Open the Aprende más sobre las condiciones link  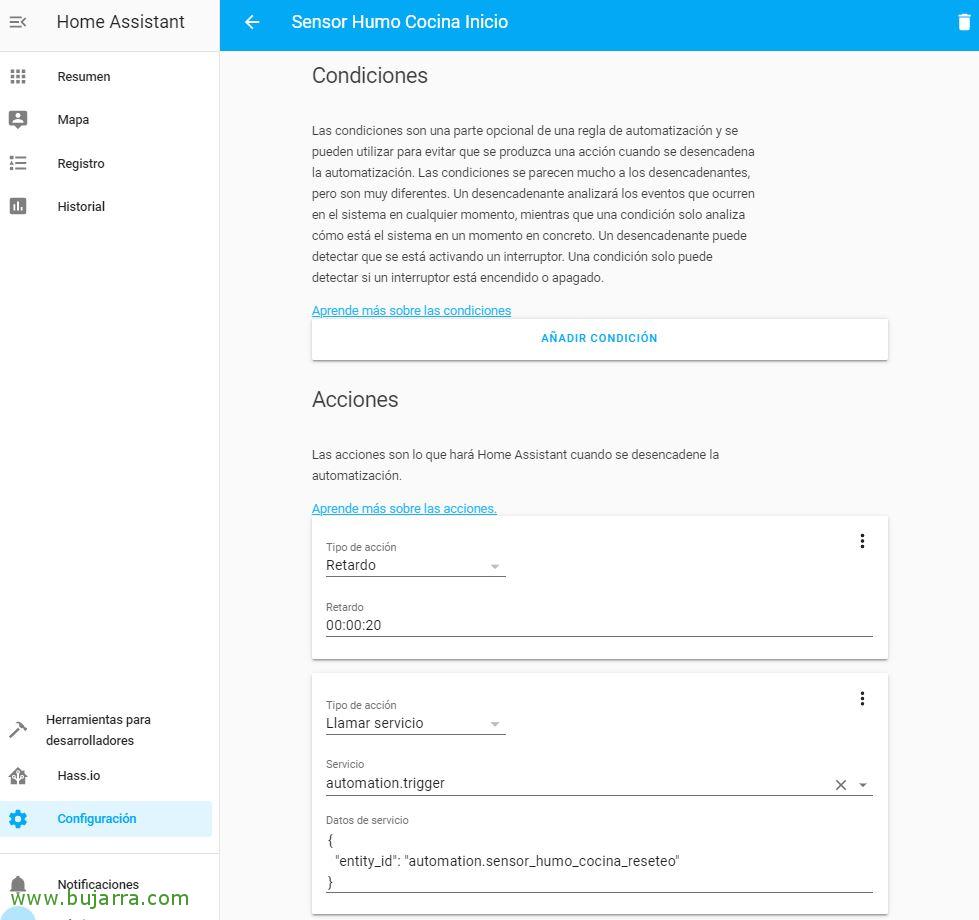point(411,311)
